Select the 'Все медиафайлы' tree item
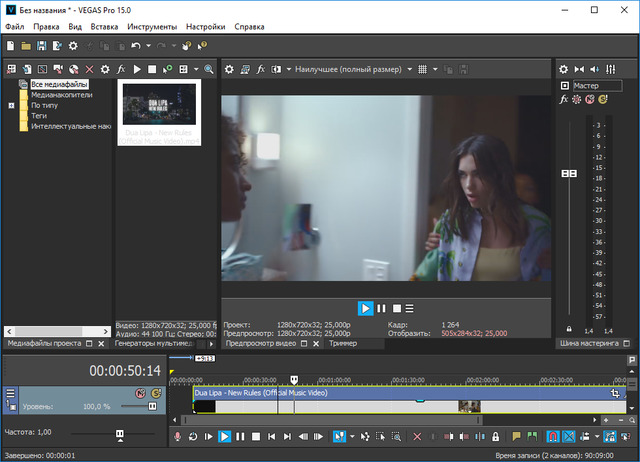 [x=58, y=85]
